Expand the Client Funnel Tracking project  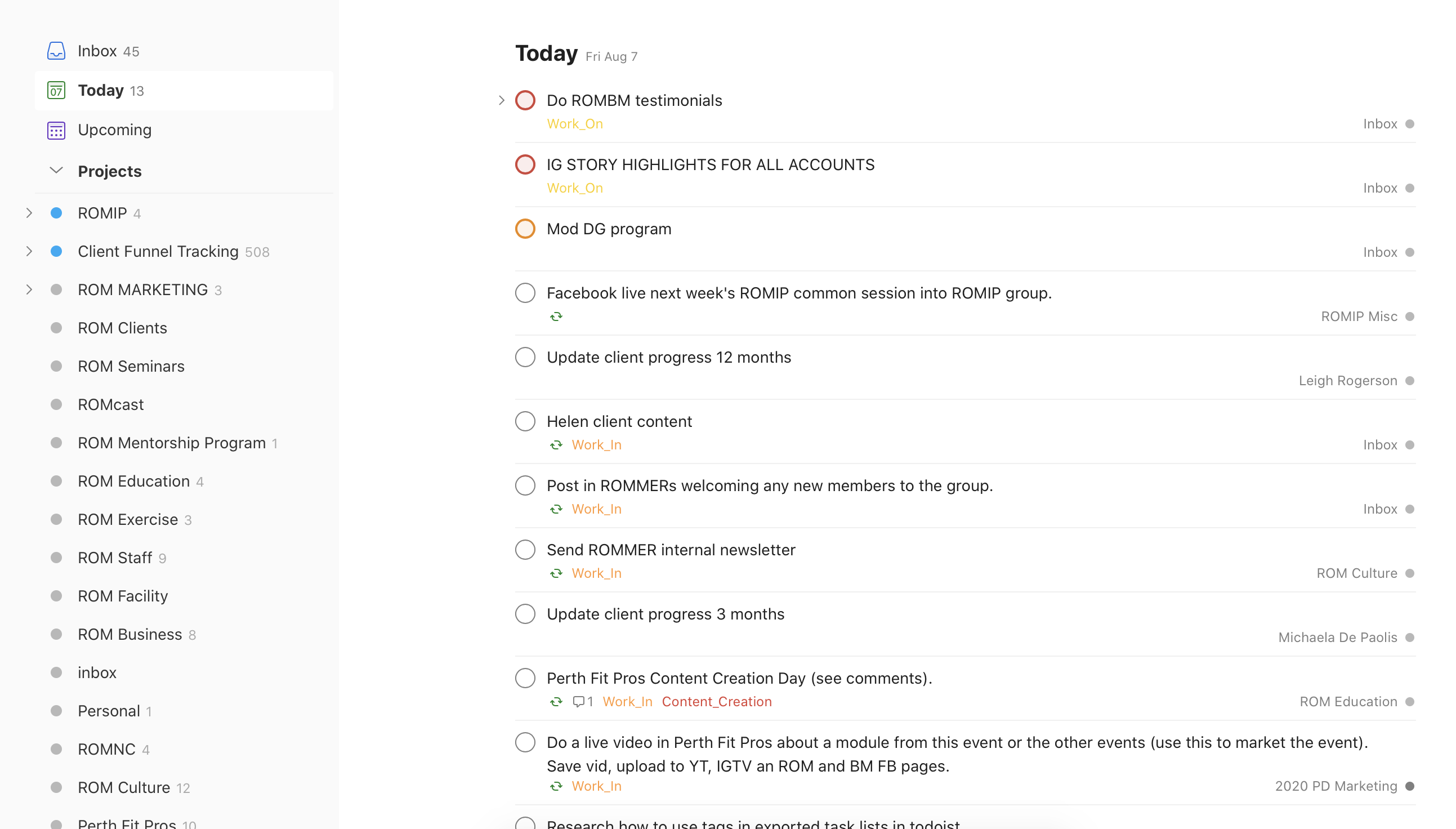tap(29, 251)
